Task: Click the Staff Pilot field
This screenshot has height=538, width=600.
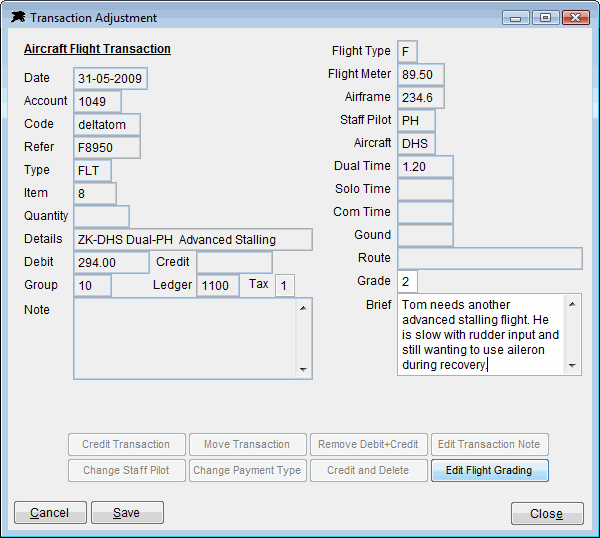Action: [x=416, y=120]
